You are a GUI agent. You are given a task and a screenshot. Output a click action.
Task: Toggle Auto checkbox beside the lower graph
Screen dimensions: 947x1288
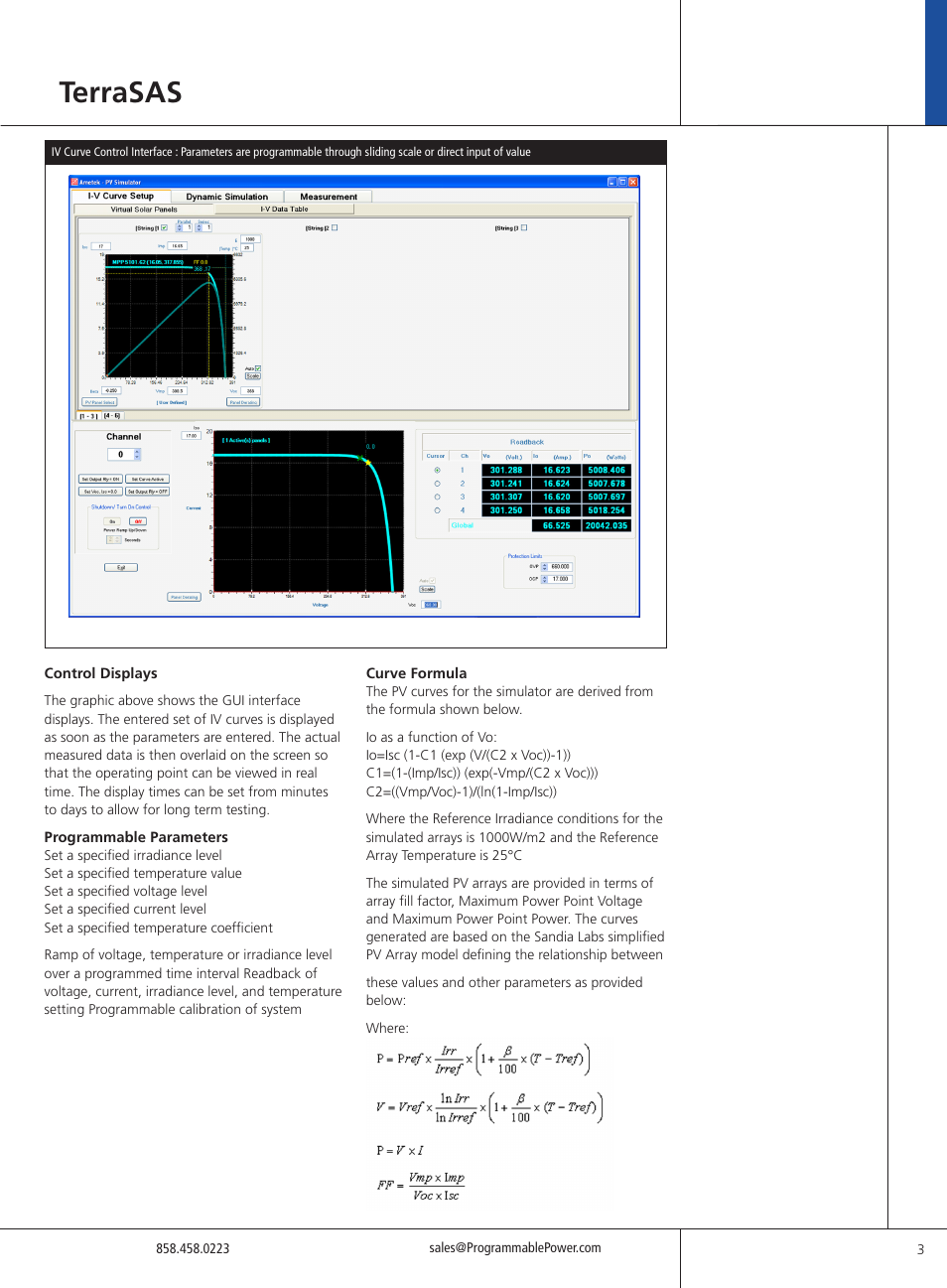[432, 581]
